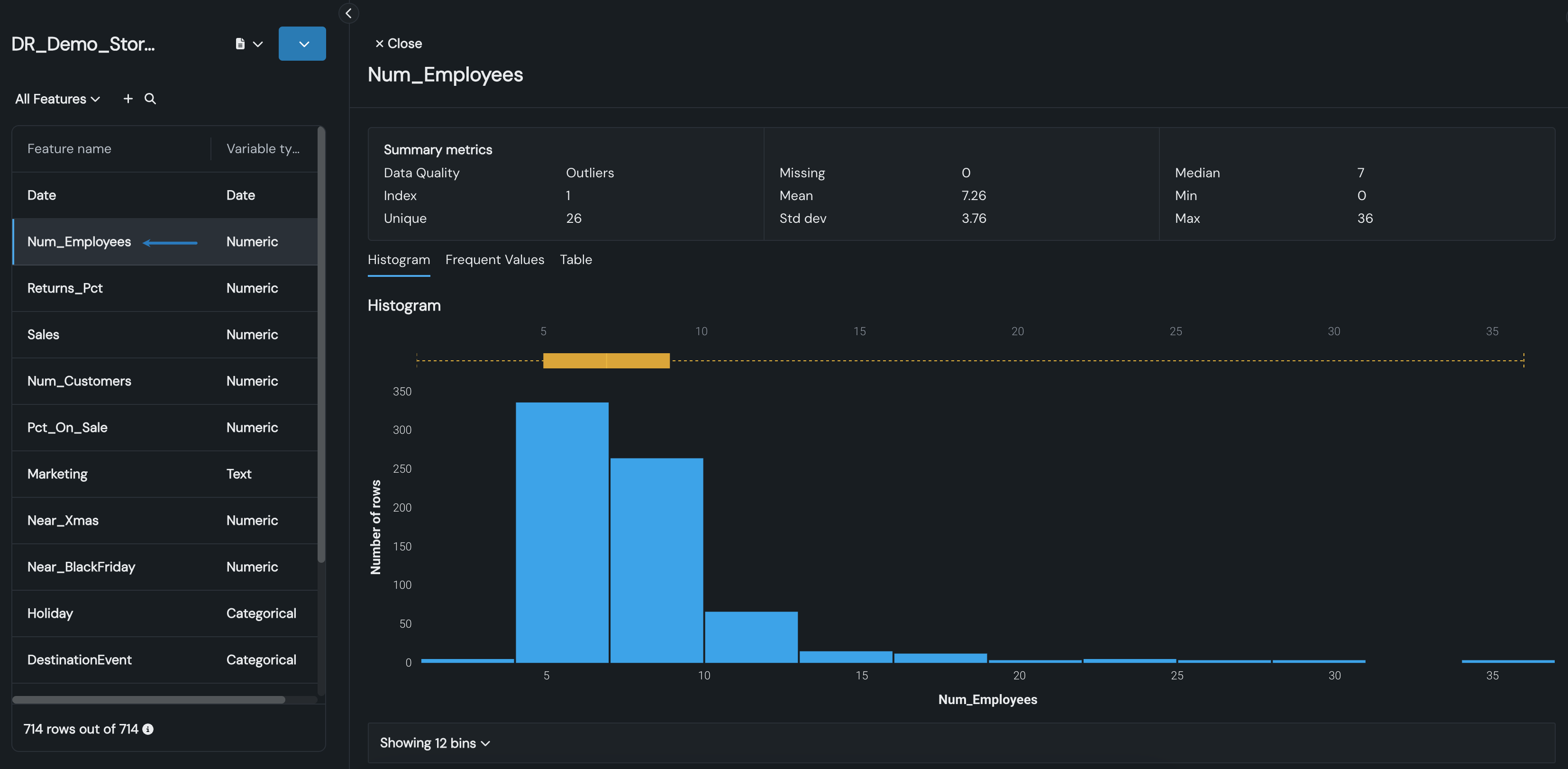
Task: Expand the All Features list dropdown
Action: point(57,99)
